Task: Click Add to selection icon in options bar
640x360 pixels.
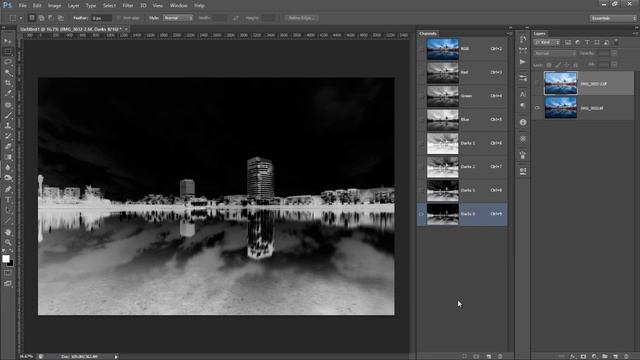Action: pos(41,18)
